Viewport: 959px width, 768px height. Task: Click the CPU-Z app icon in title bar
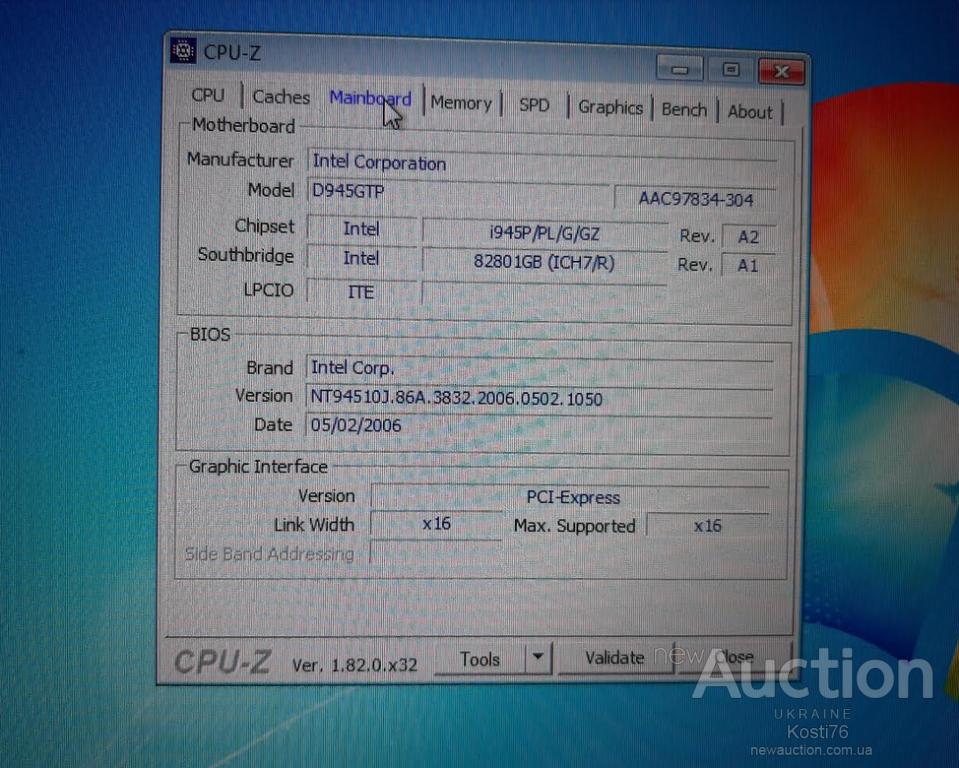(183, 51)
